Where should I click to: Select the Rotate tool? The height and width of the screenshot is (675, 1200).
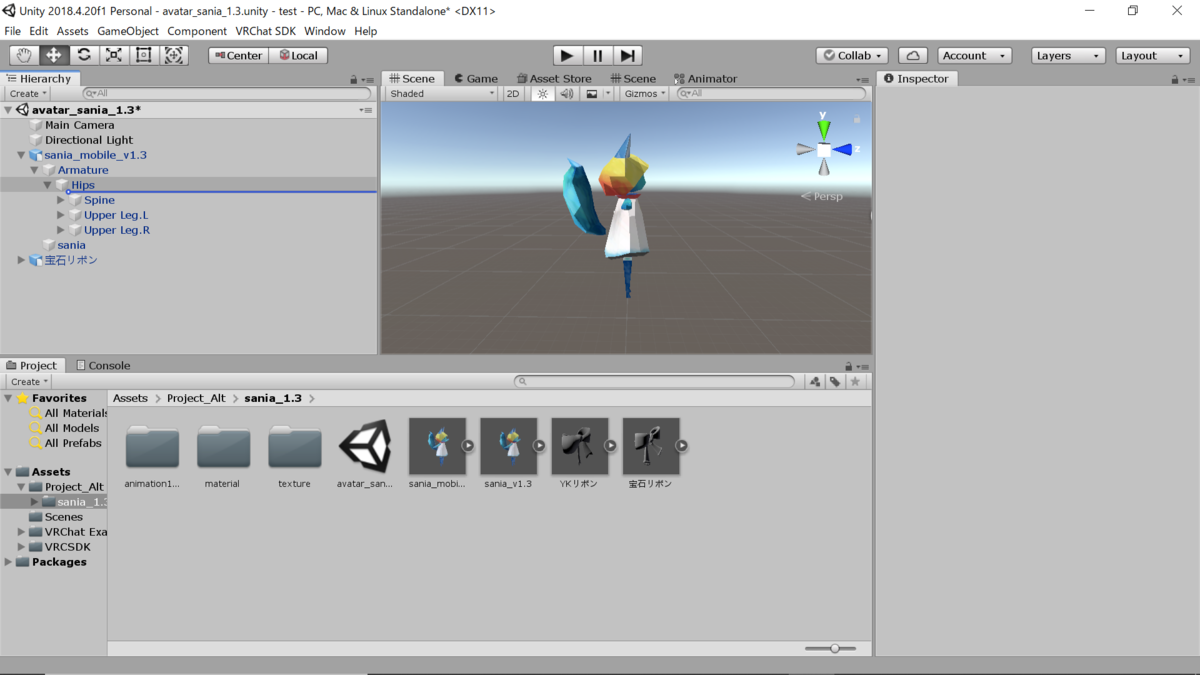click(84, 55)
